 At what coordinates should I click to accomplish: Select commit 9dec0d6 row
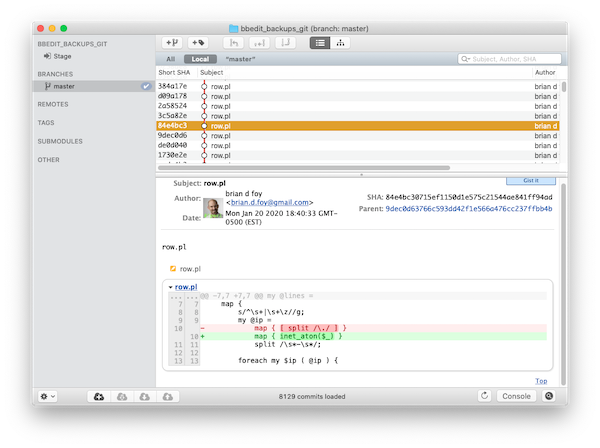click(358, 135)
